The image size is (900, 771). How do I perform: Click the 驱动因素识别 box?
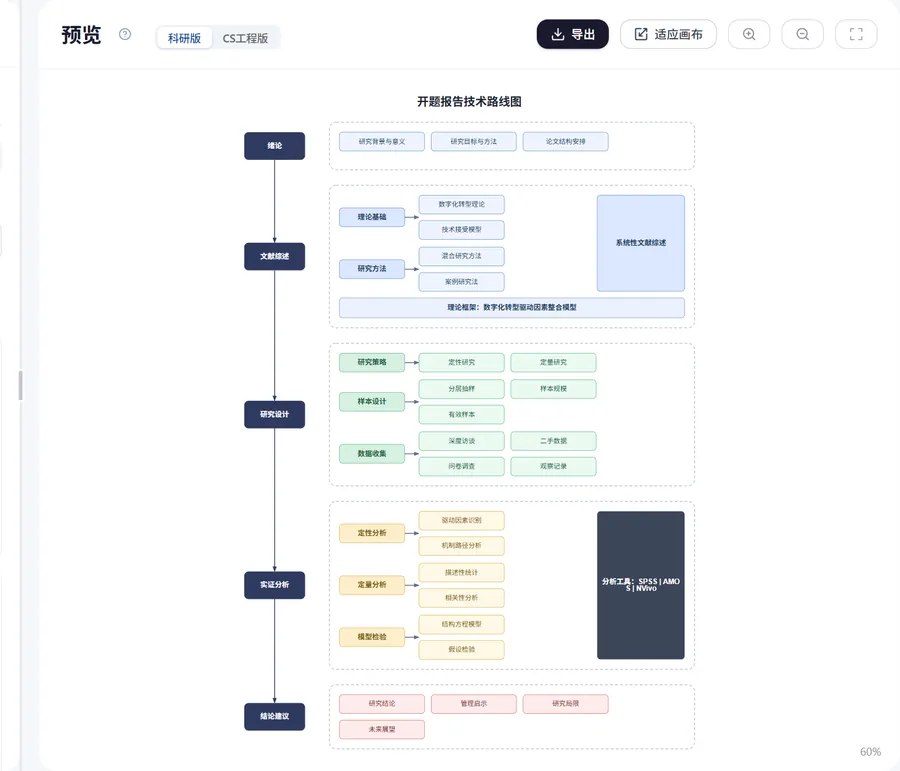[x=461, y=520]
